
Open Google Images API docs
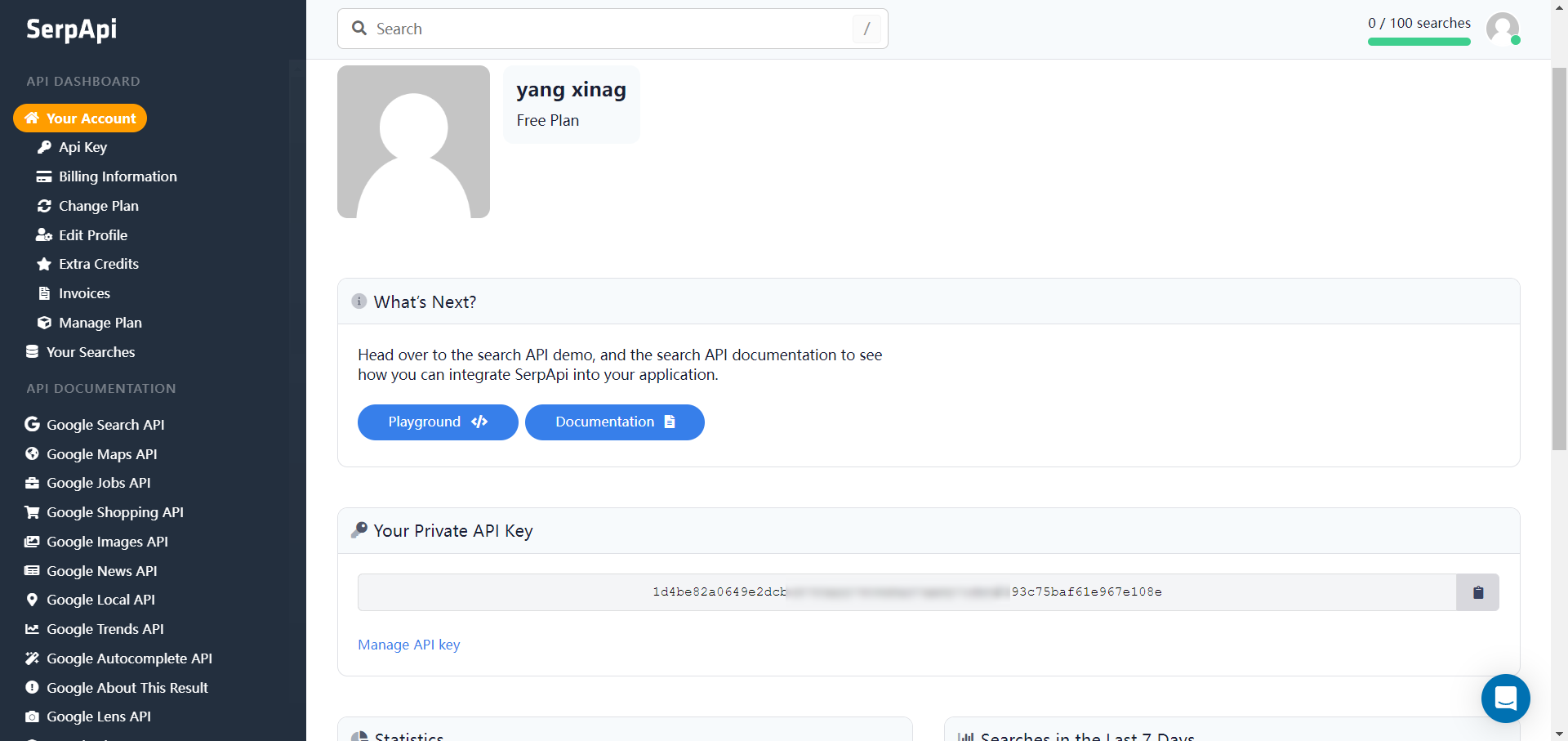(x=107, y=542)
